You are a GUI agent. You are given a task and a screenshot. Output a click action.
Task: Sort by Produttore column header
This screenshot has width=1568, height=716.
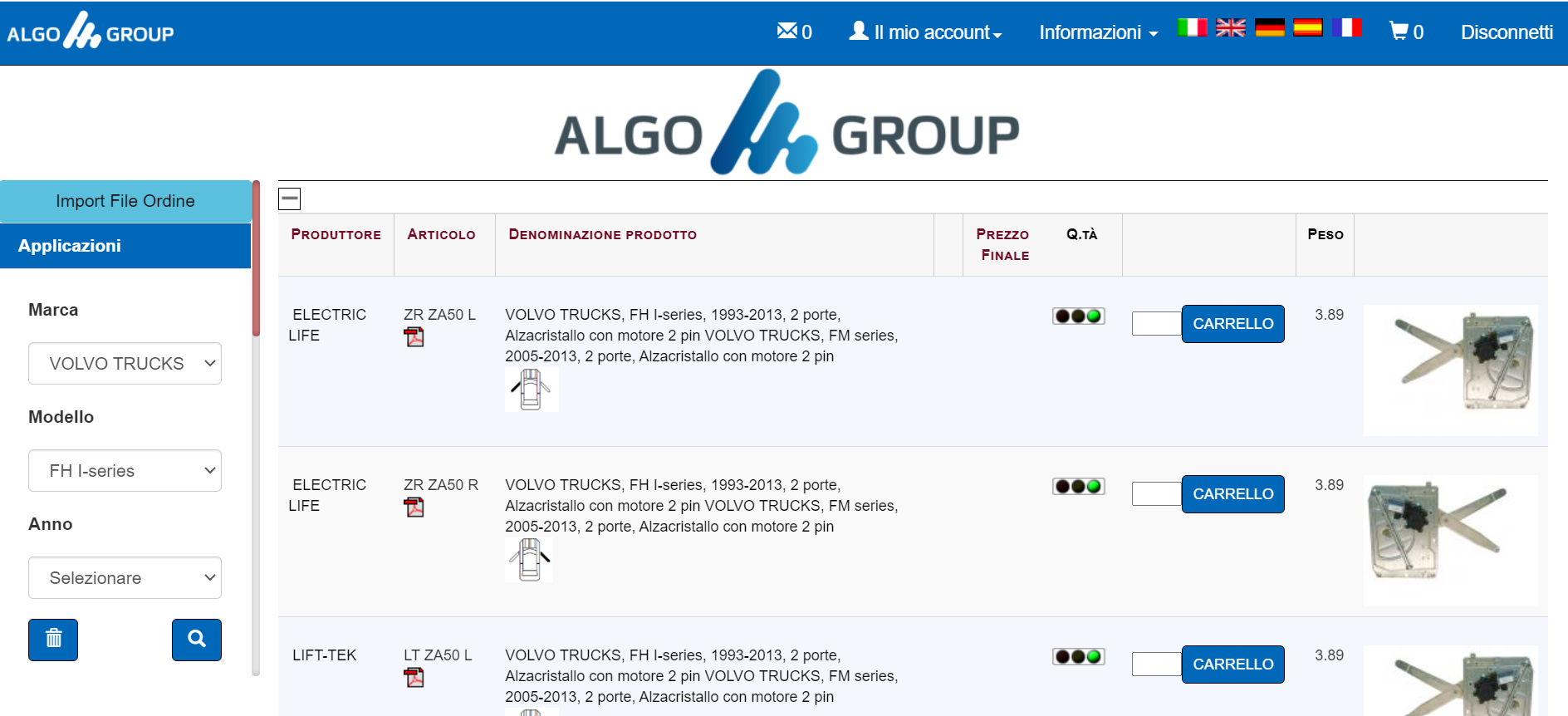(336, 235)
